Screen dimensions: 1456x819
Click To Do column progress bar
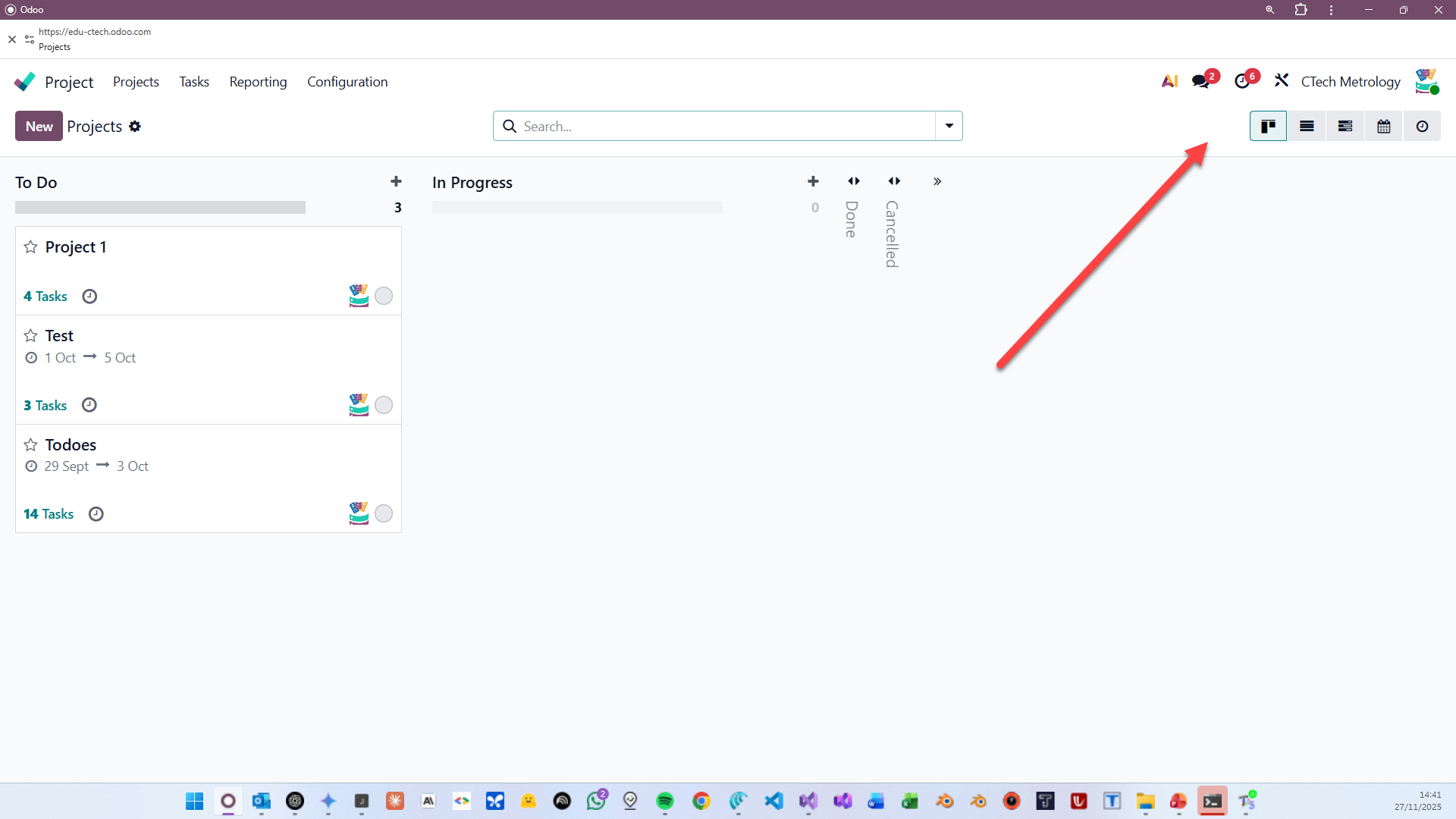click(x=160, y=208)
